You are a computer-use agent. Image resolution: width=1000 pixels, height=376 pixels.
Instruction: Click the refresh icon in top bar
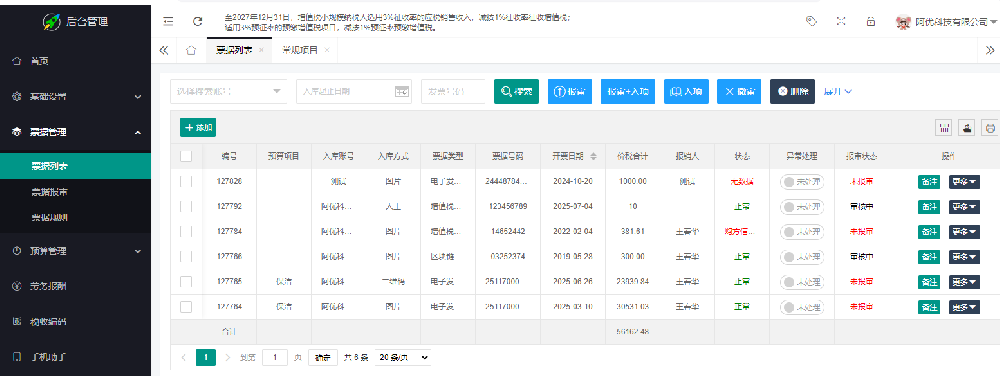pyautogui.click(x=198, y=21)
